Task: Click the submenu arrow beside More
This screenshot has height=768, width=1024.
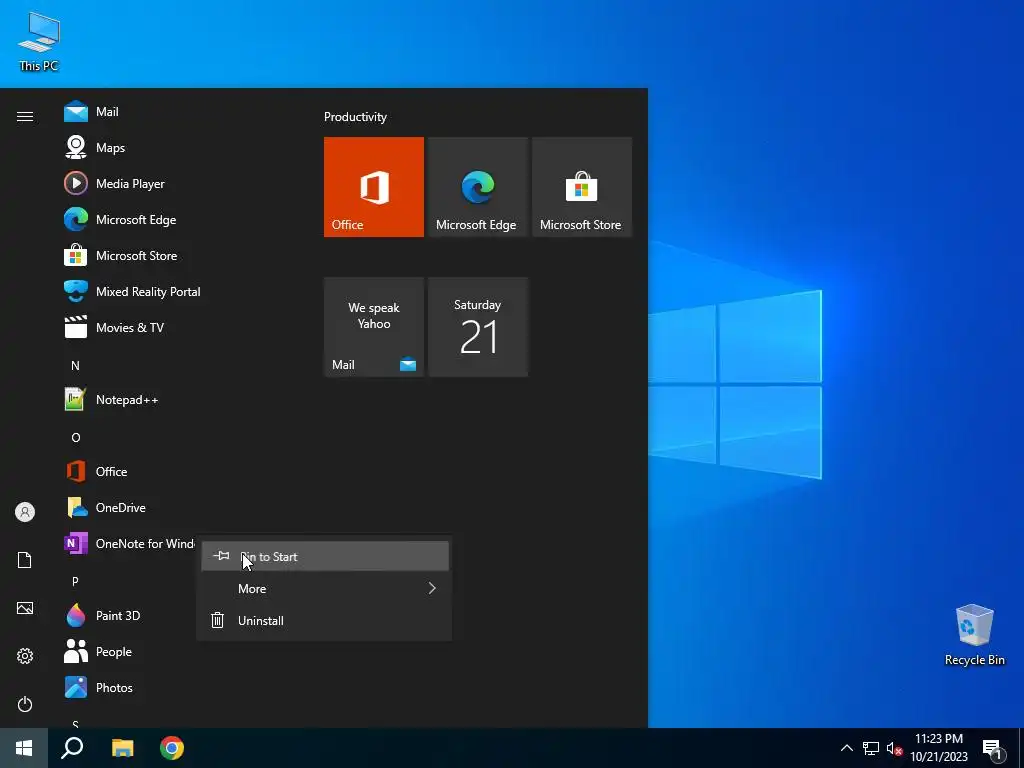Action: pos(432,588)
